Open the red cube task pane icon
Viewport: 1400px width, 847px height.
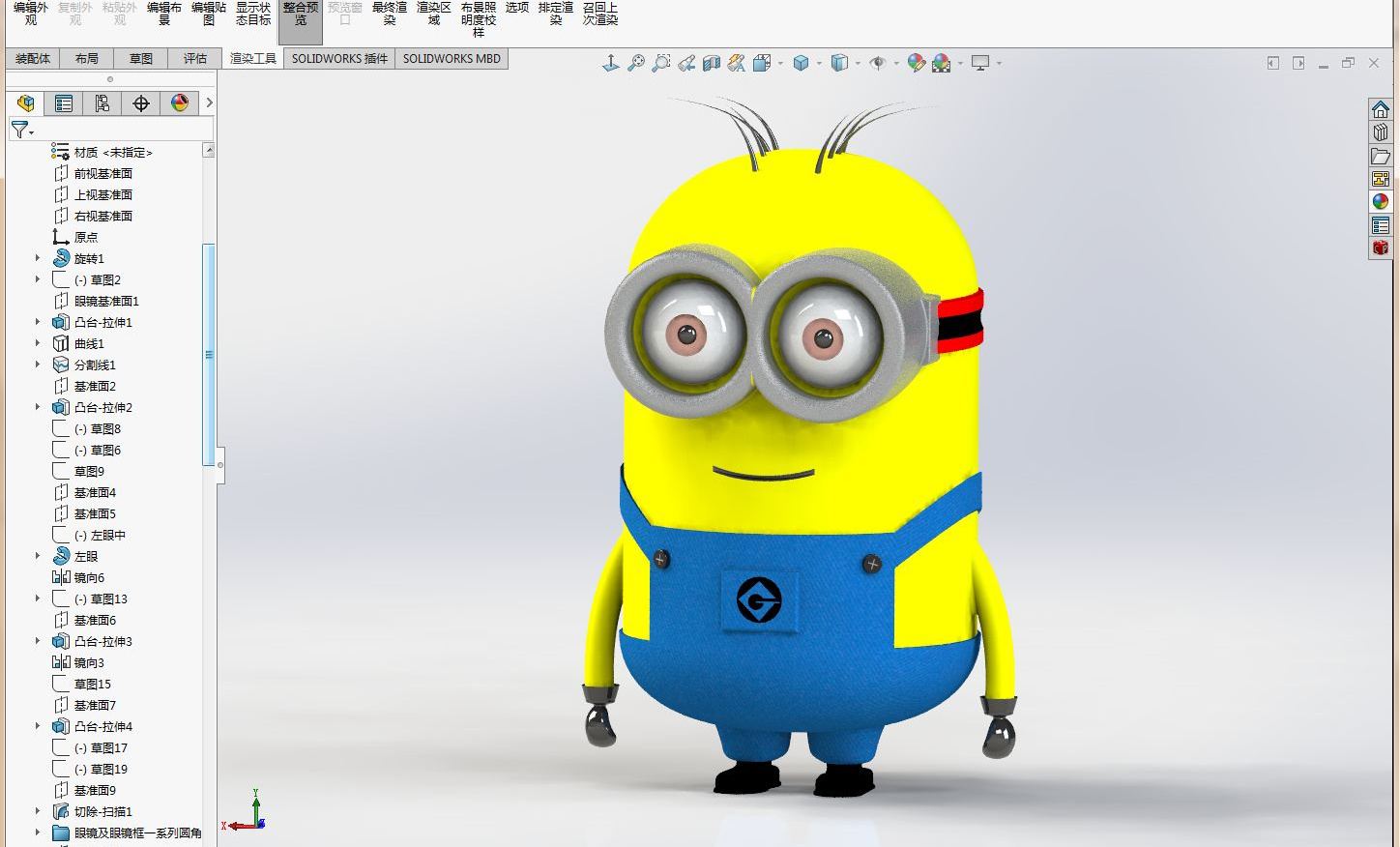click(1381, 248)
